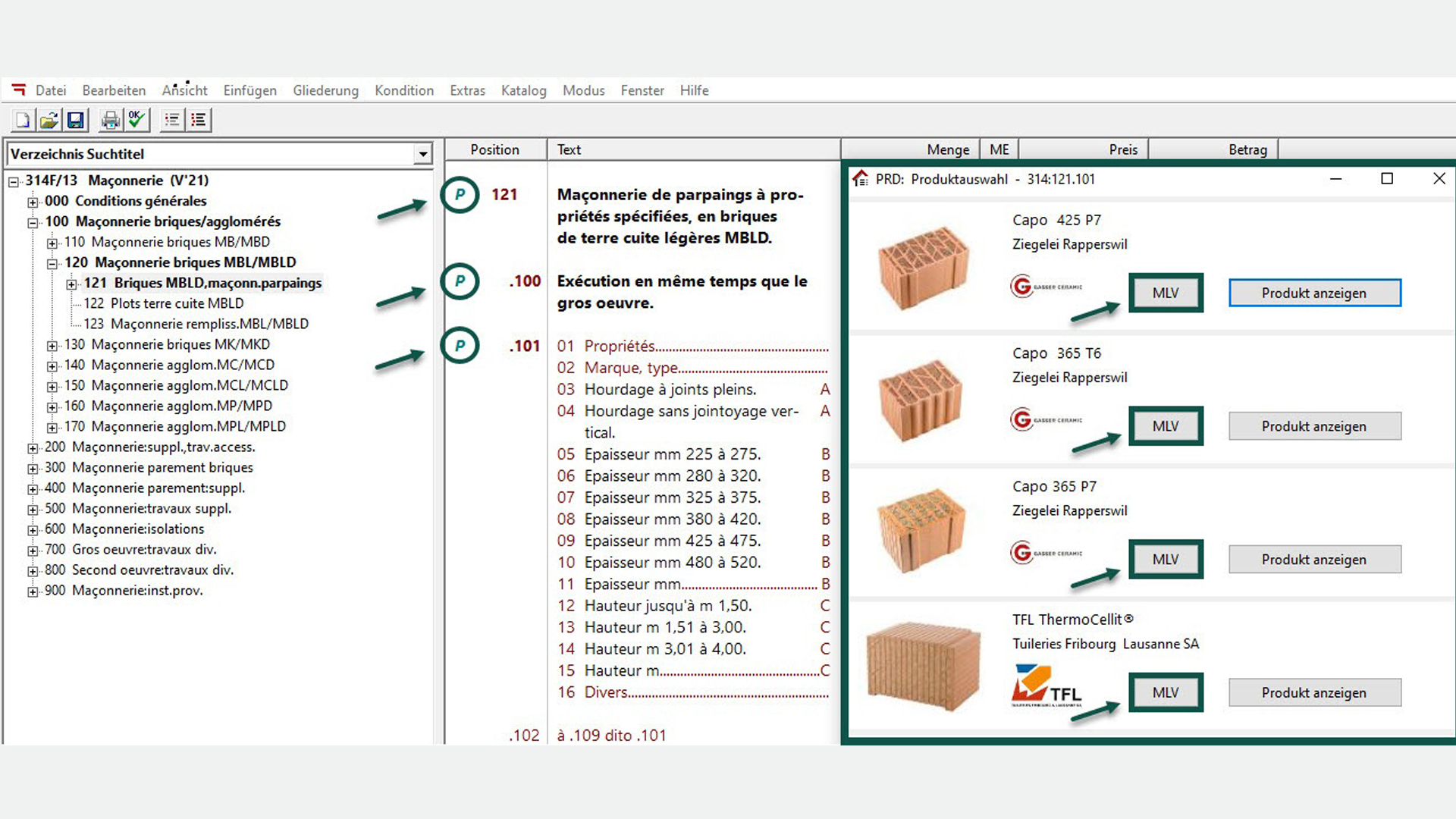Click the Position column header
Screen dimensions: 1456x819
point(495,149)
